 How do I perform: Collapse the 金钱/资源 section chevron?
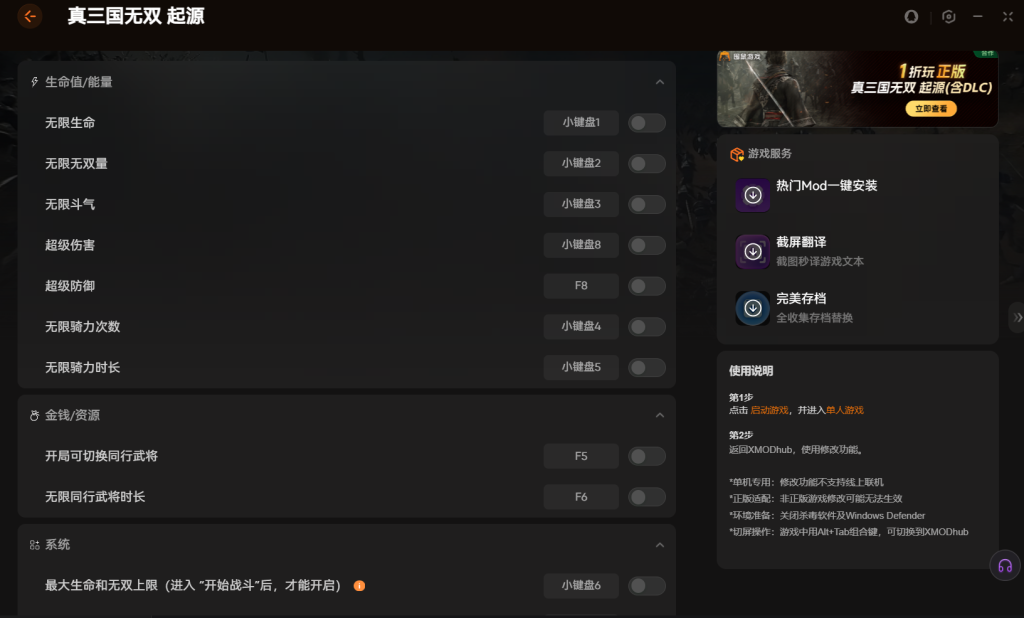click(x=660, y=415)
